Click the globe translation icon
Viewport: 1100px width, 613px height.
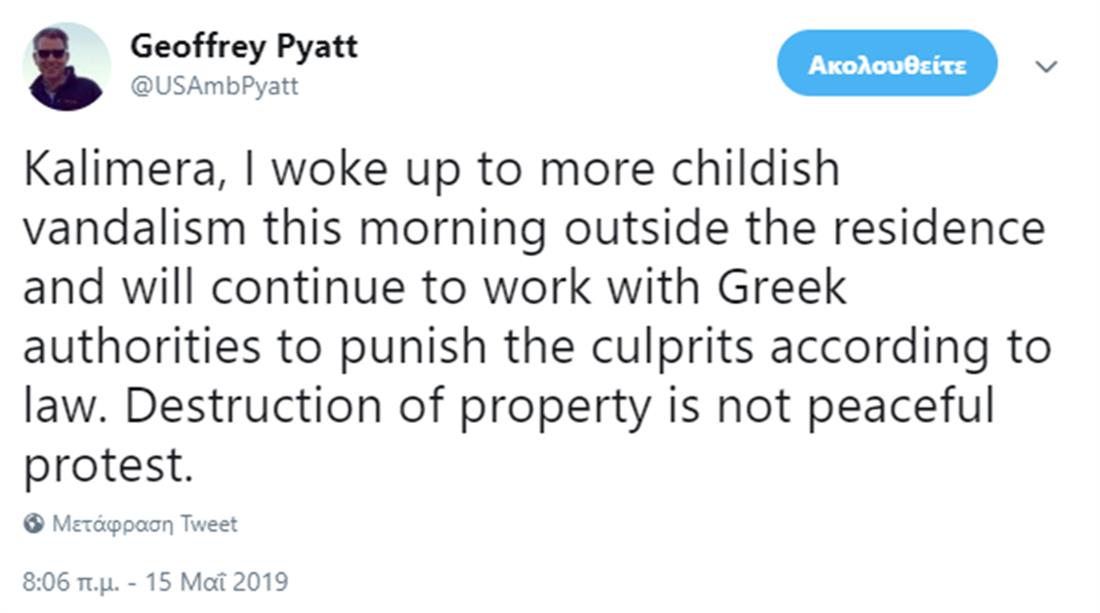pyautogui.click(x=33, y=523)
